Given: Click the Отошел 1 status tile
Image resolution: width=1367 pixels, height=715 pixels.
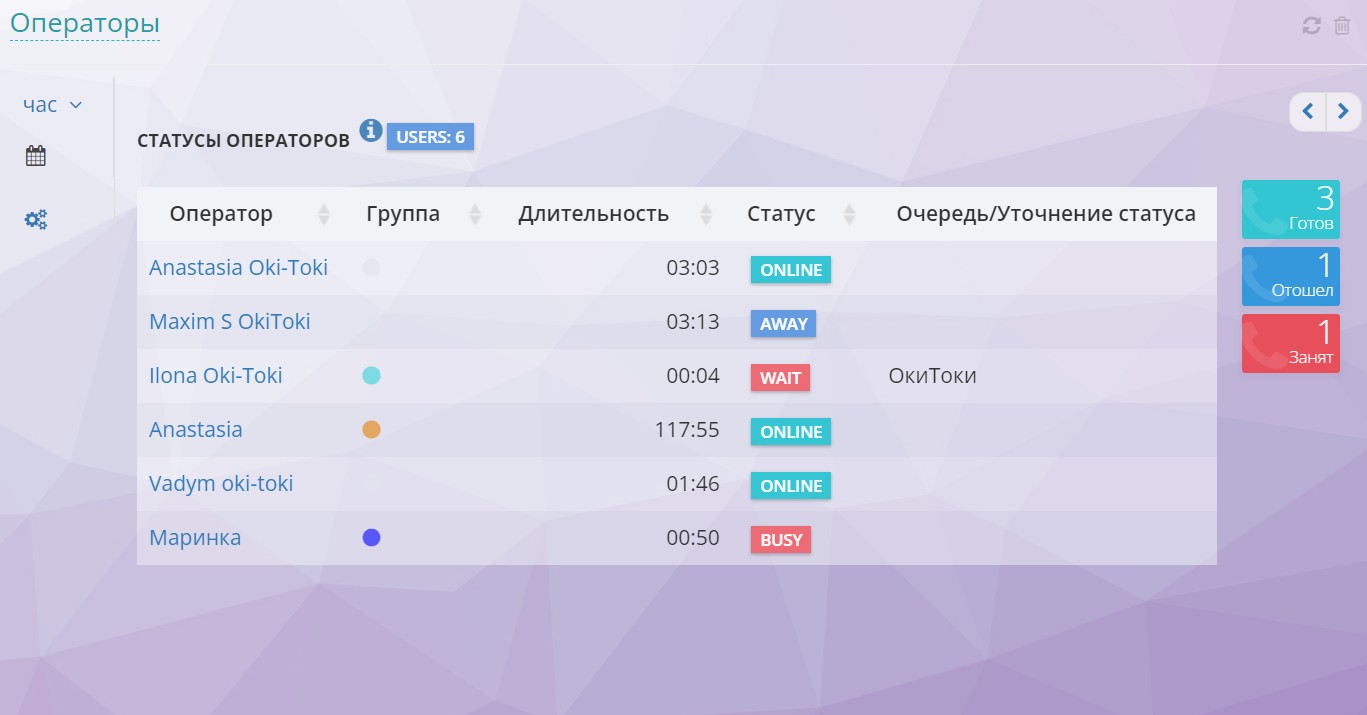Looking at the screenshot, I should point(1290,276).
